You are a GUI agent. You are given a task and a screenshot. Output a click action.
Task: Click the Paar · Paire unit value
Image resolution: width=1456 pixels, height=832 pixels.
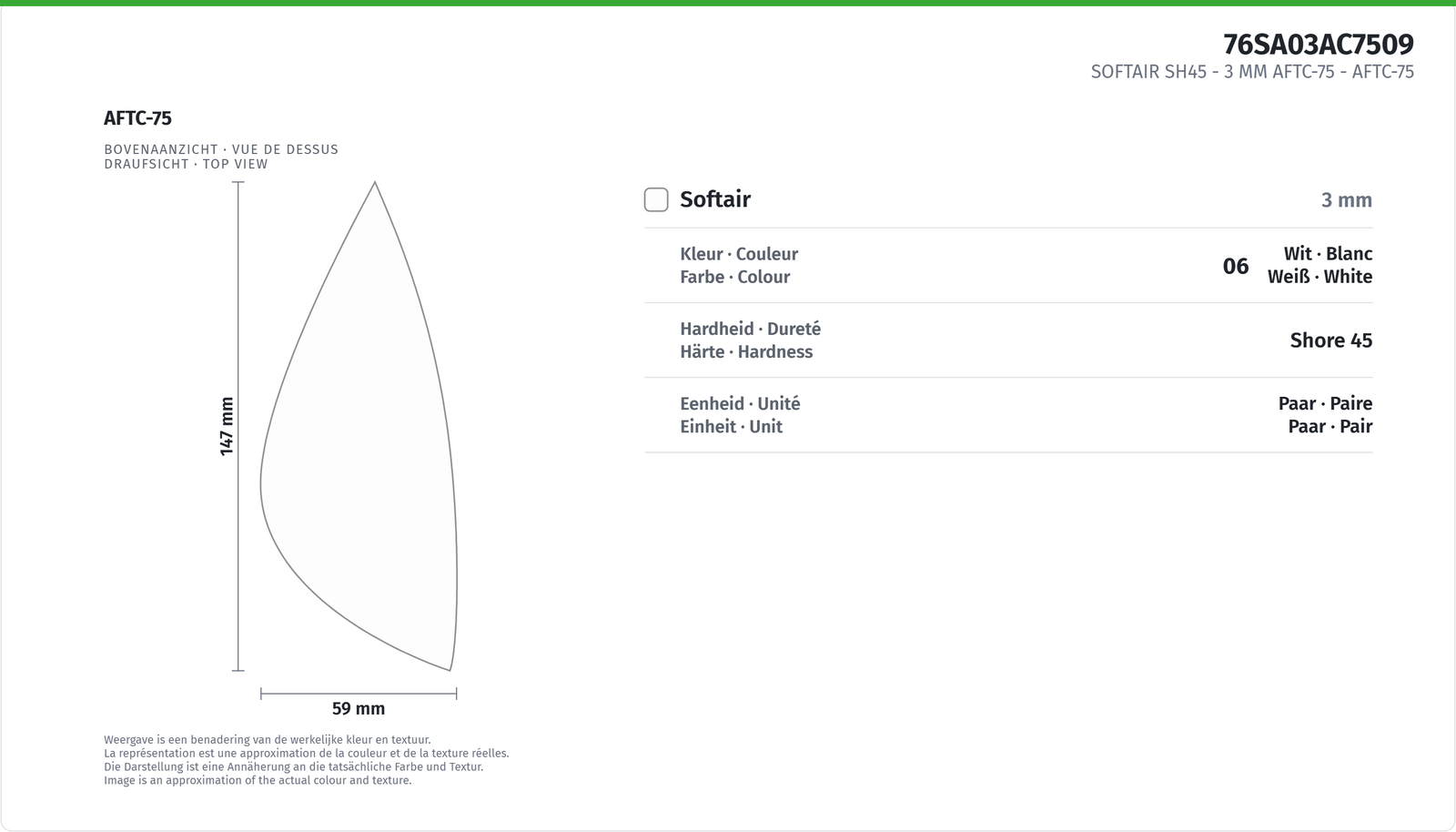click(x=1325, y=403)
